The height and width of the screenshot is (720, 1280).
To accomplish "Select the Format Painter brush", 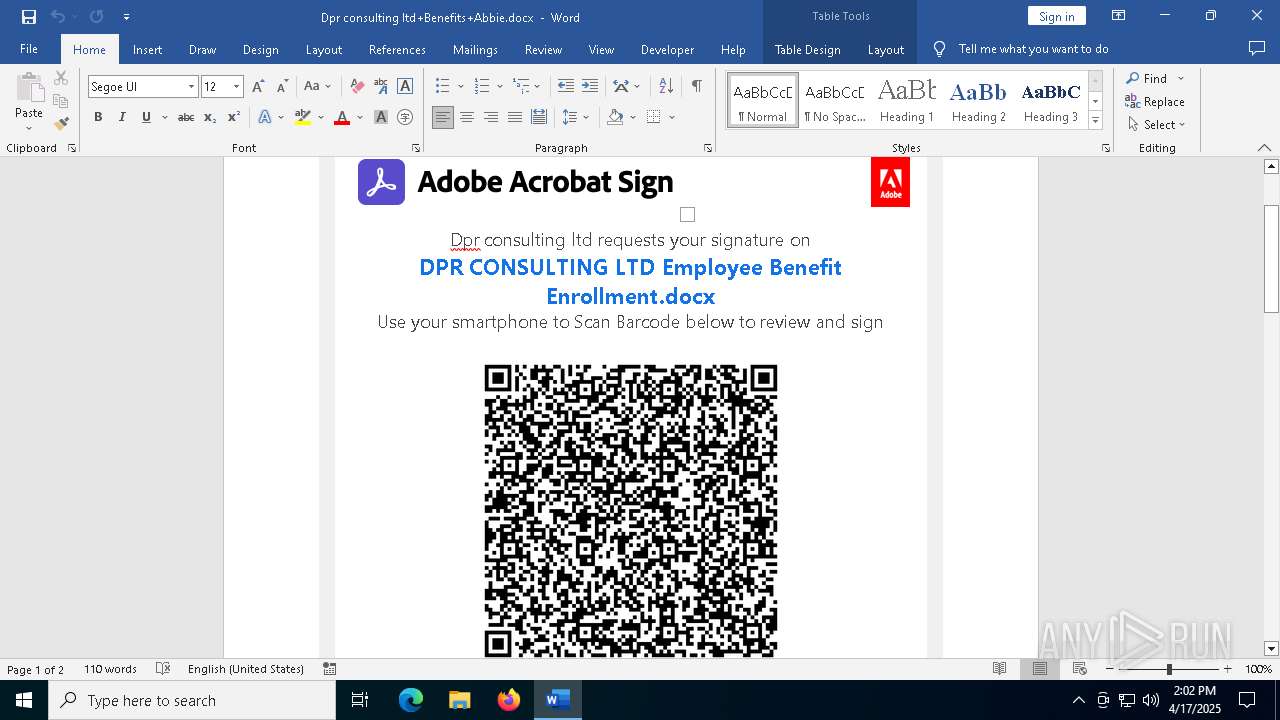I will click(x=61, y=124).
